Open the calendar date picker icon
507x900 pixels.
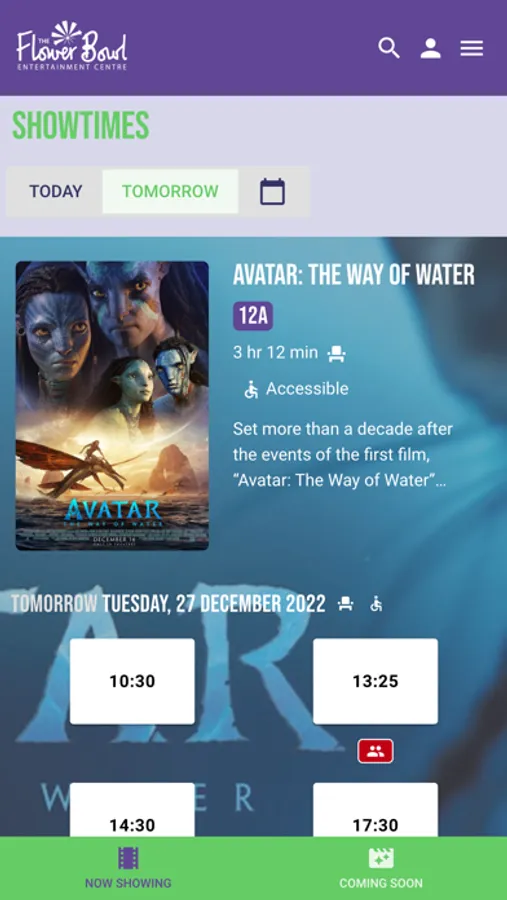click(x=272, y=191)
